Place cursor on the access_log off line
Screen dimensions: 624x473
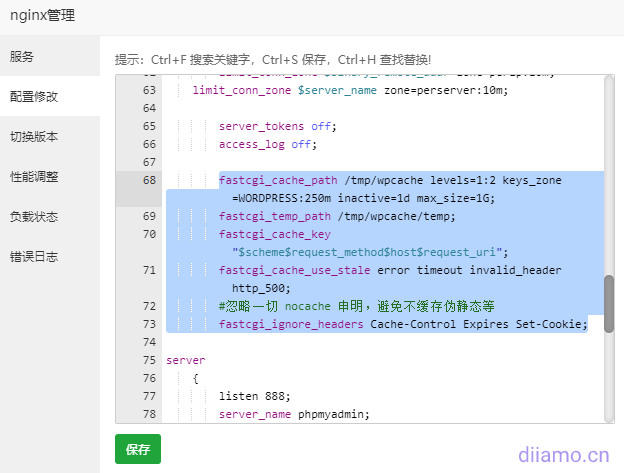click(x=266, y=144)
